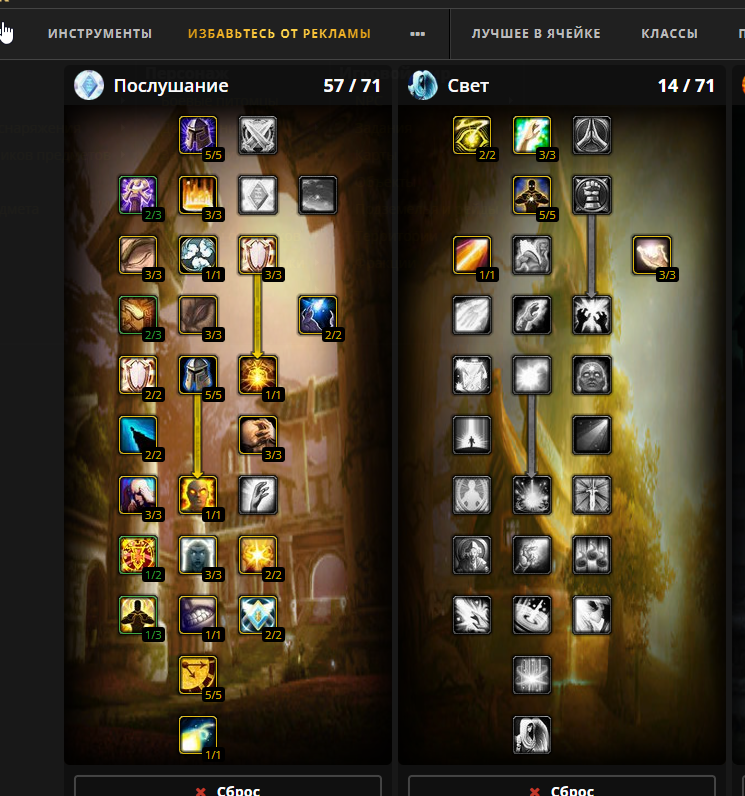Select the greyed-out crossed swords talent
Image resolution: width=745 pixels, height=796 pixels.
coord(258,135)
